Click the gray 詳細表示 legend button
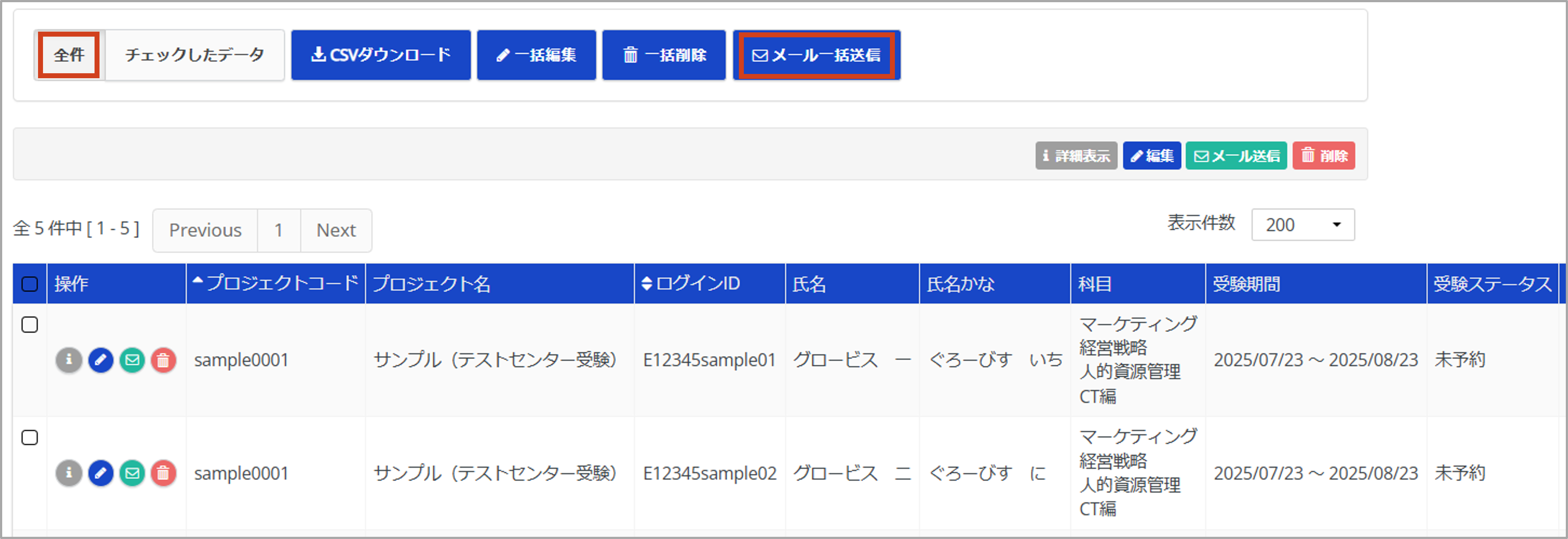This screenshot has width=1568, height=539. click(x=1075, y=156)
